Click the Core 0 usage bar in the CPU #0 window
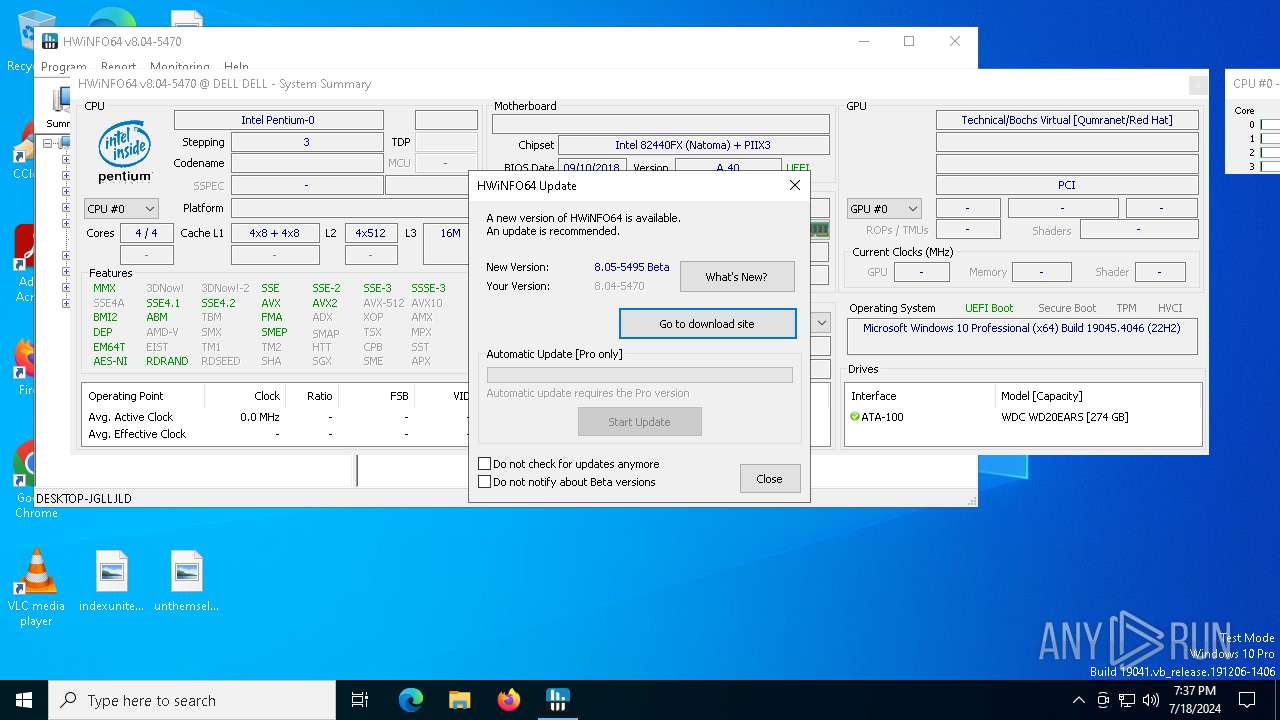 pos(1270,125)
